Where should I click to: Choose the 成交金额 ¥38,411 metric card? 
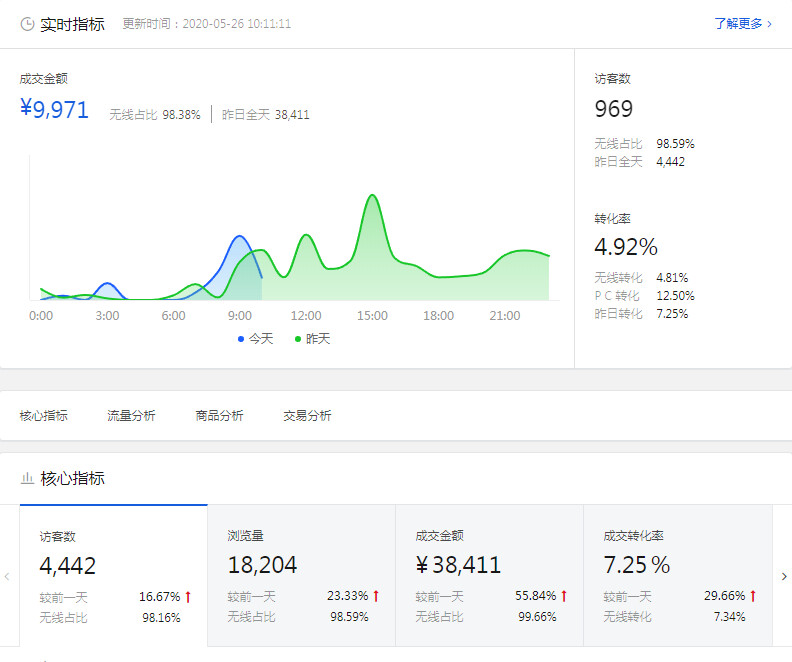pos(489,576)
